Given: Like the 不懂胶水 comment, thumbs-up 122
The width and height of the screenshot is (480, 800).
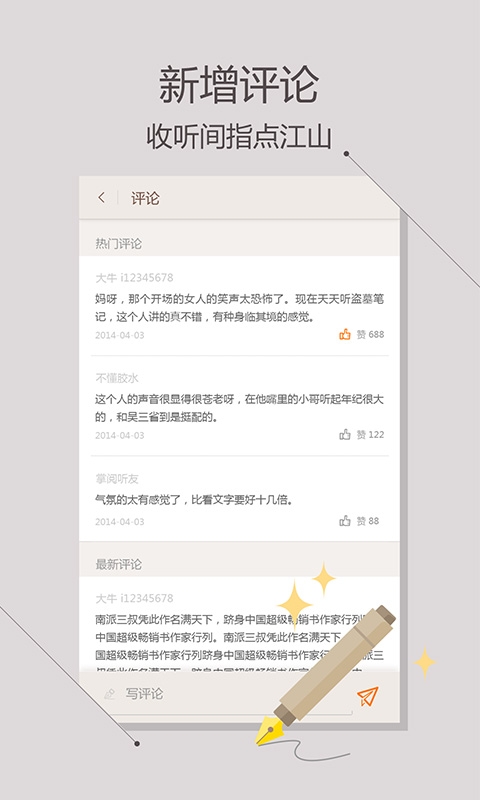Looking at the screenshot, I should pyautogui.click(x=345, y=435).
